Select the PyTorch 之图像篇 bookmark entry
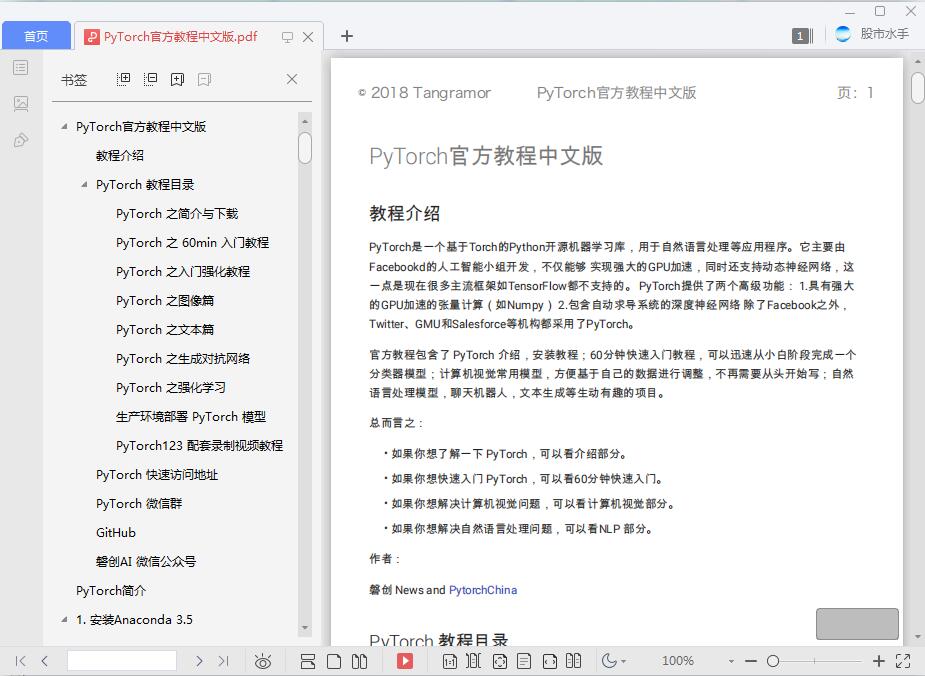This screenshot has height=676, width=925. click(166, 300)
